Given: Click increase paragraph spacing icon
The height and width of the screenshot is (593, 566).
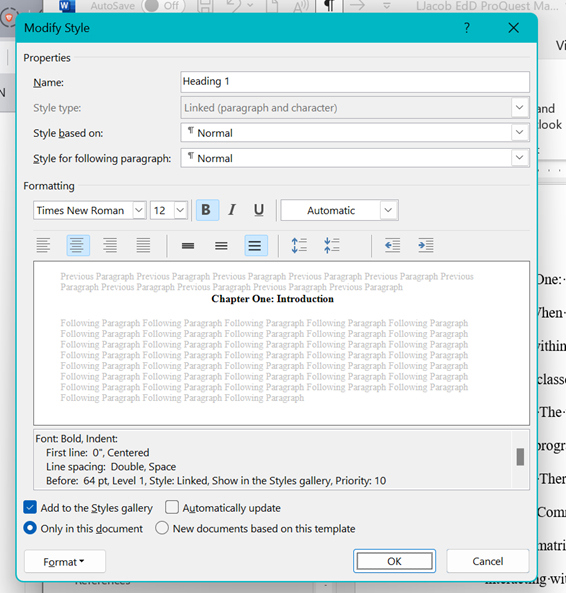Looking at the screenshot, I should [x=299, y=245].
